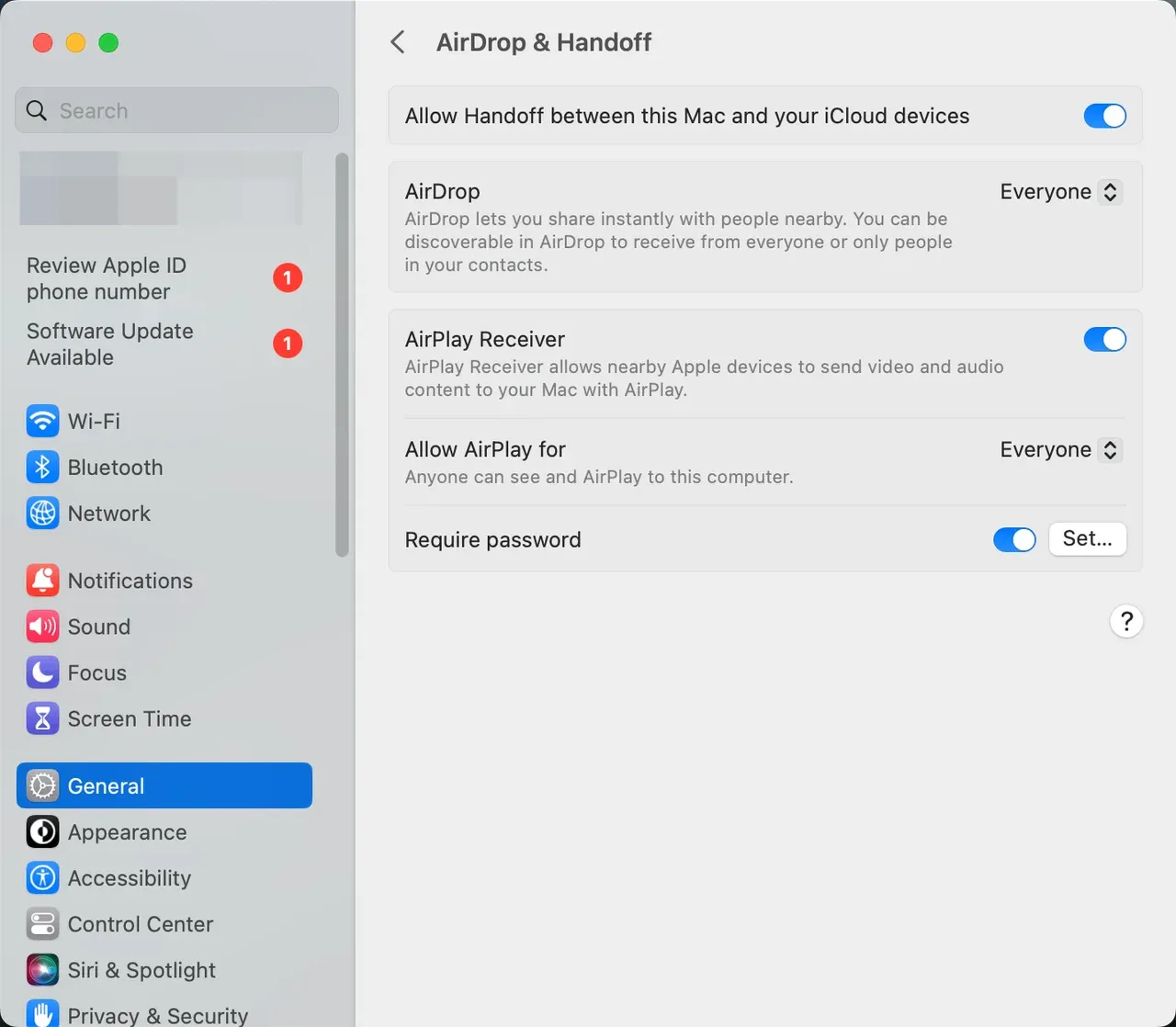
Task: Select the Focus moon icon
Action: coord(42,672)
